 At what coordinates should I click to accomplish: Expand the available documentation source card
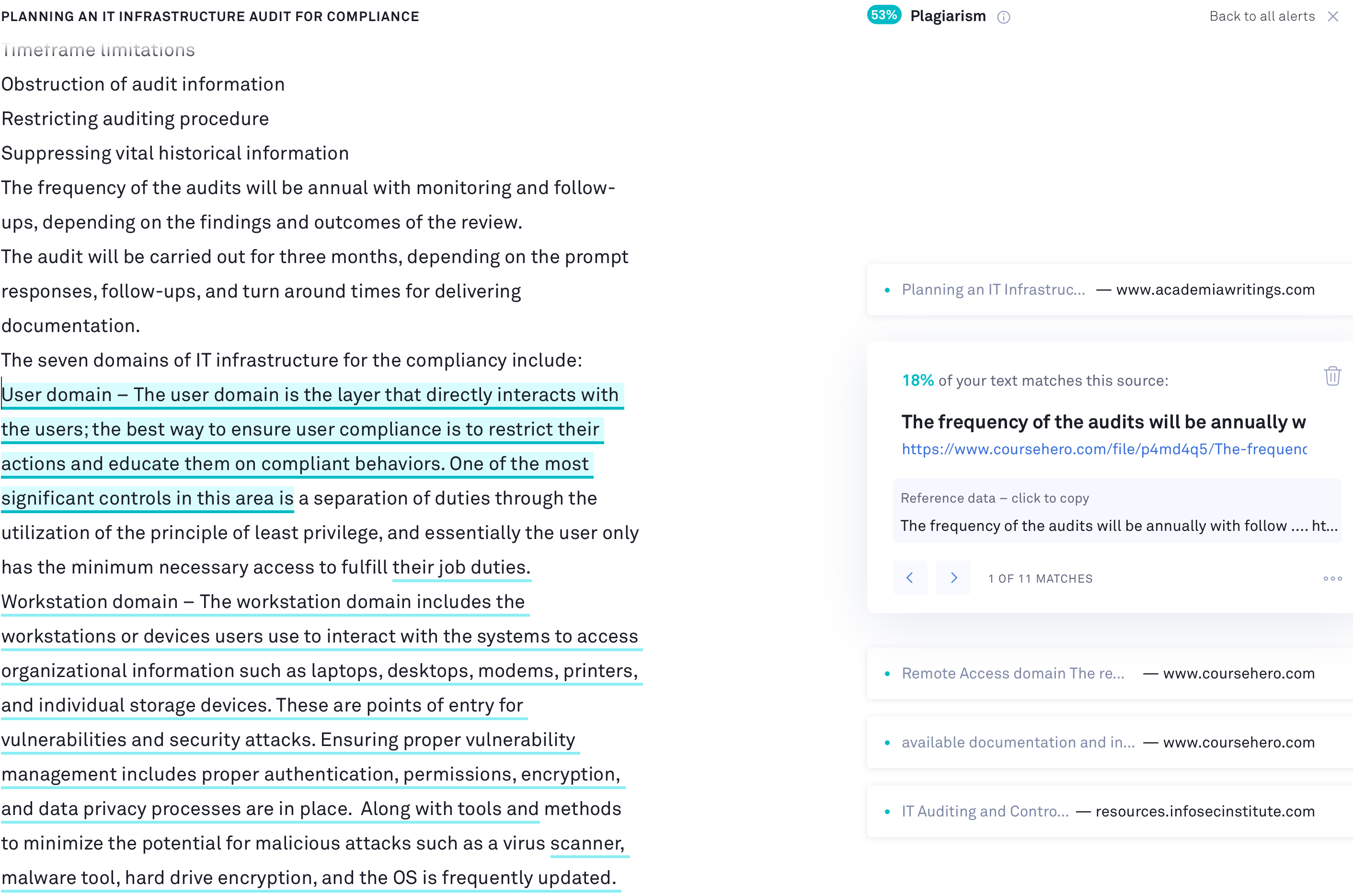[x=1109, y=742]
